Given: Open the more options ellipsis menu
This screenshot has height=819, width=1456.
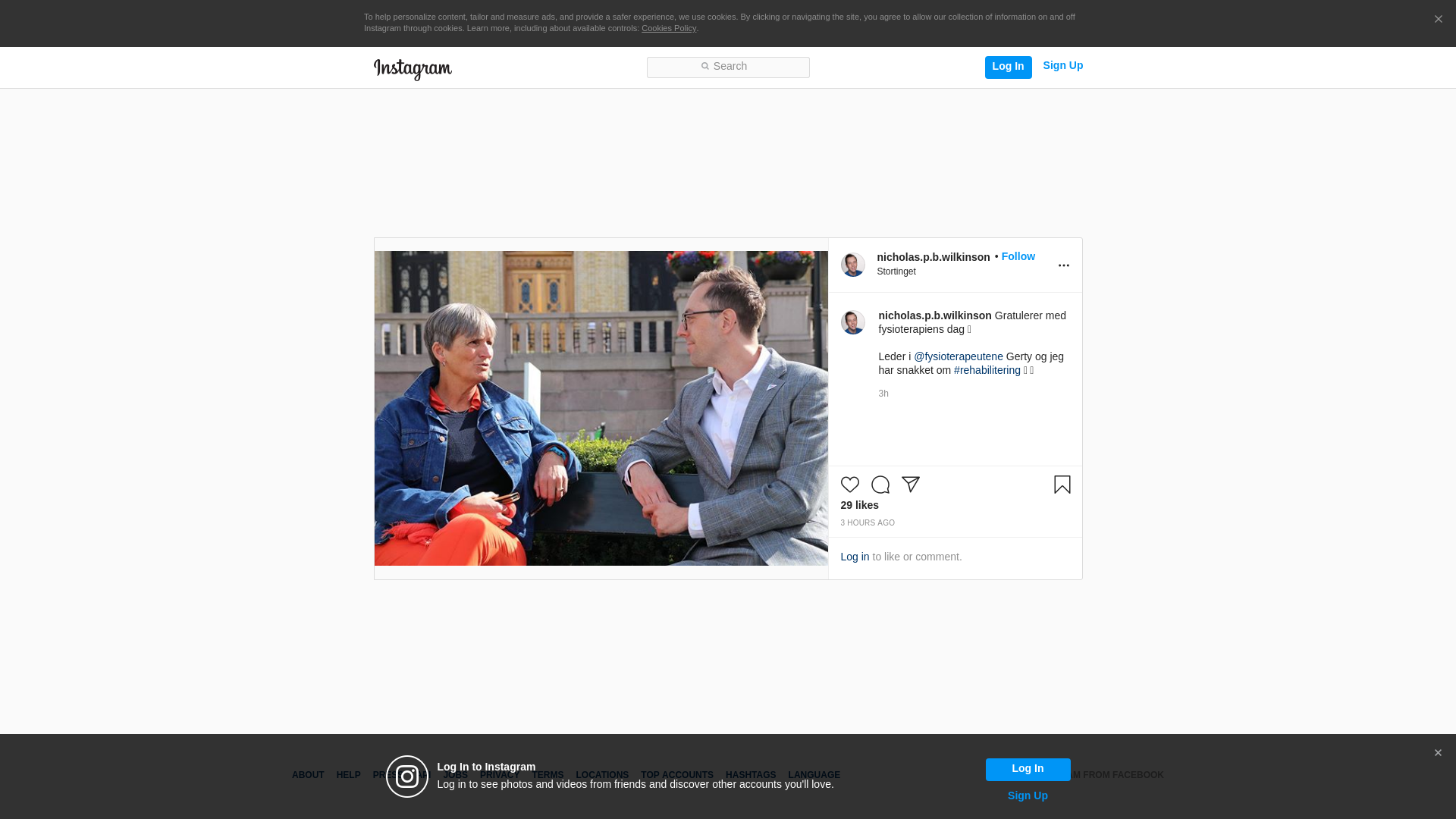Looking at the screenshot, I should [1063, 265].
